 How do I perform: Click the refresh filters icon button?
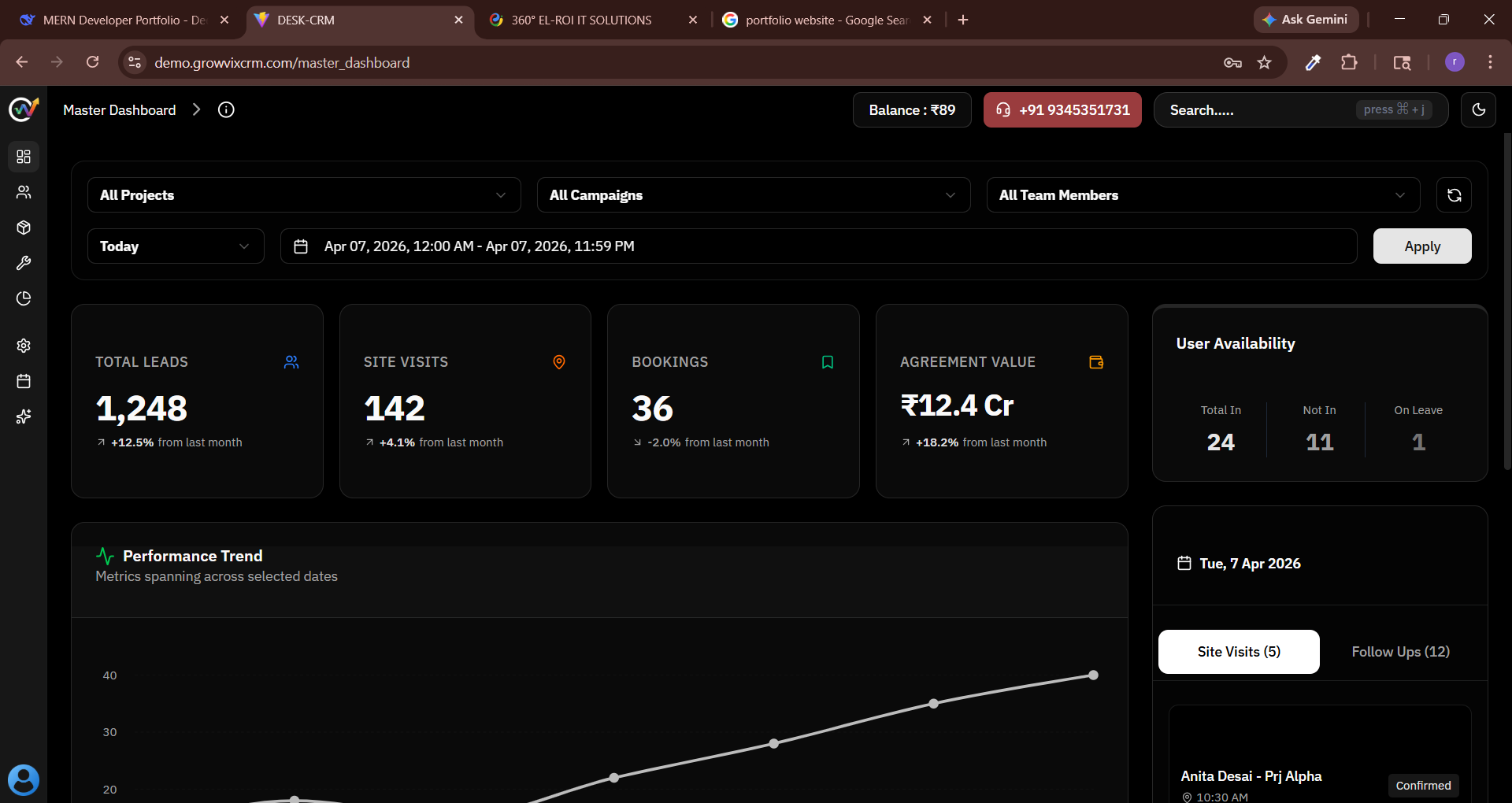tap(1454, 195)
